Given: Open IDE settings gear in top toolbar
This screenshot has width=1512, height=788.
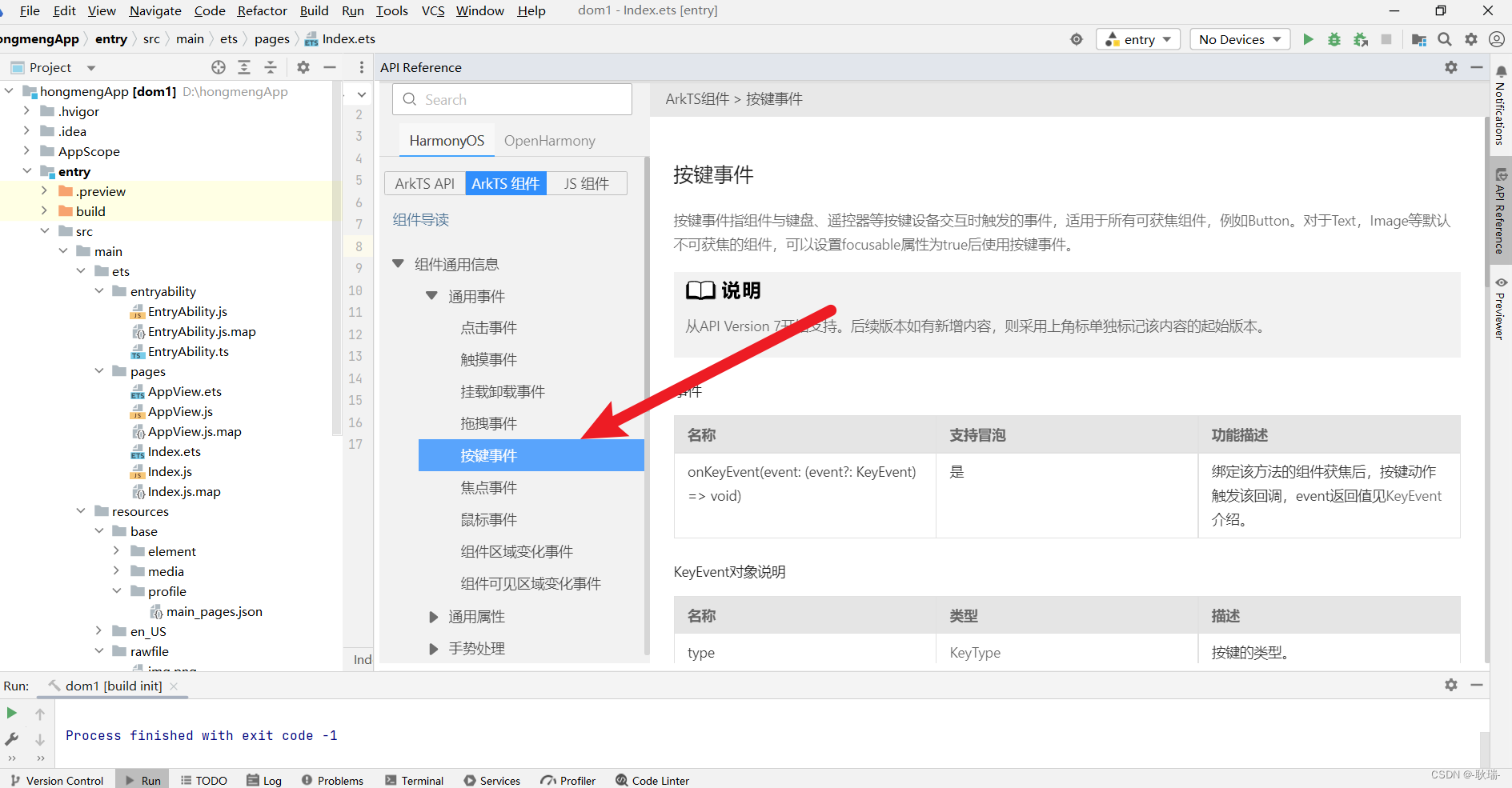Looking at the screenshot, I should point(1471,39).
